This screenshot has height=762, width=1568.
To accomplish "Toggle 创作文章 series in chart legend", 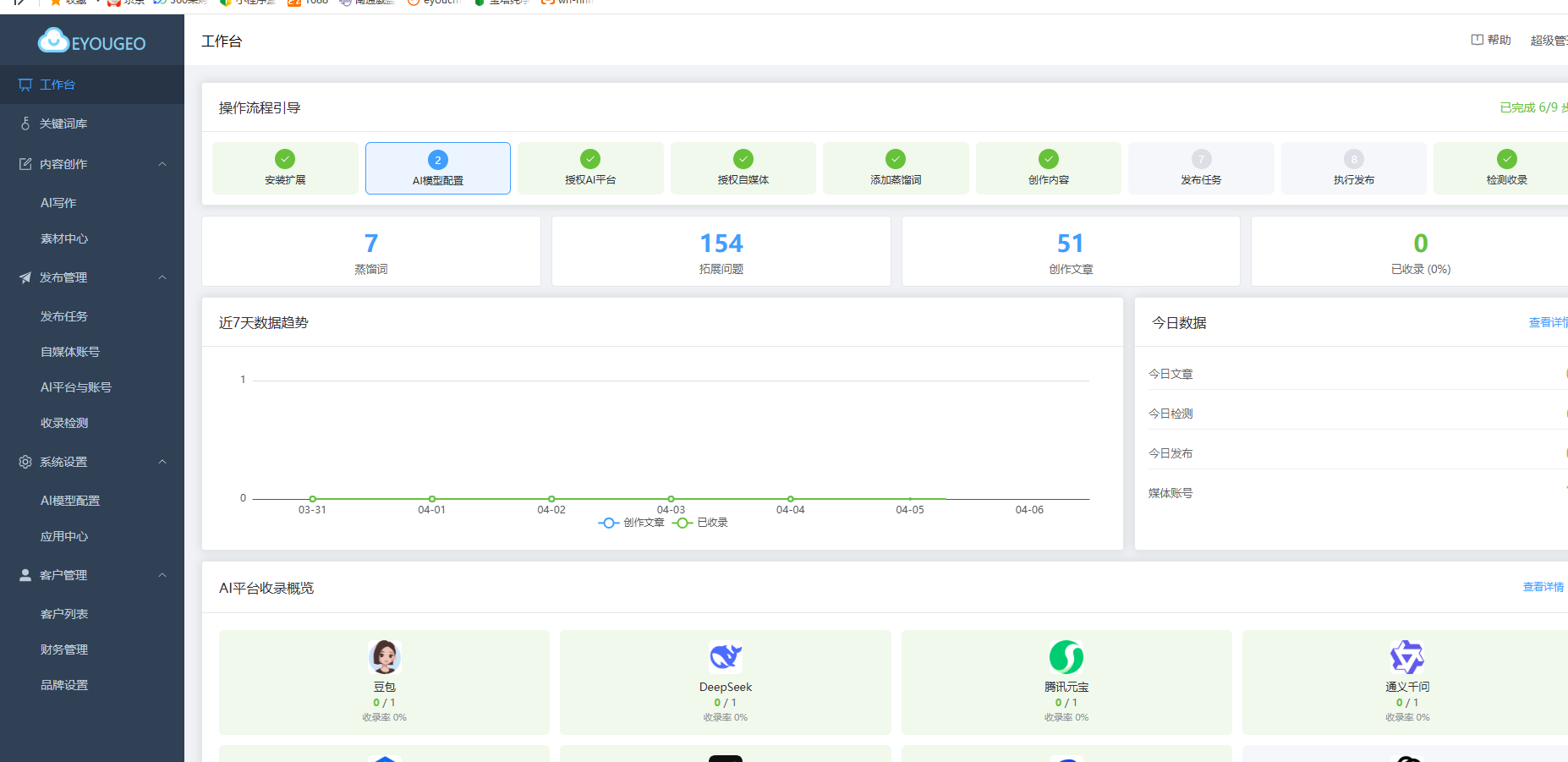I will pyautogui.click(x=632, y=523).
